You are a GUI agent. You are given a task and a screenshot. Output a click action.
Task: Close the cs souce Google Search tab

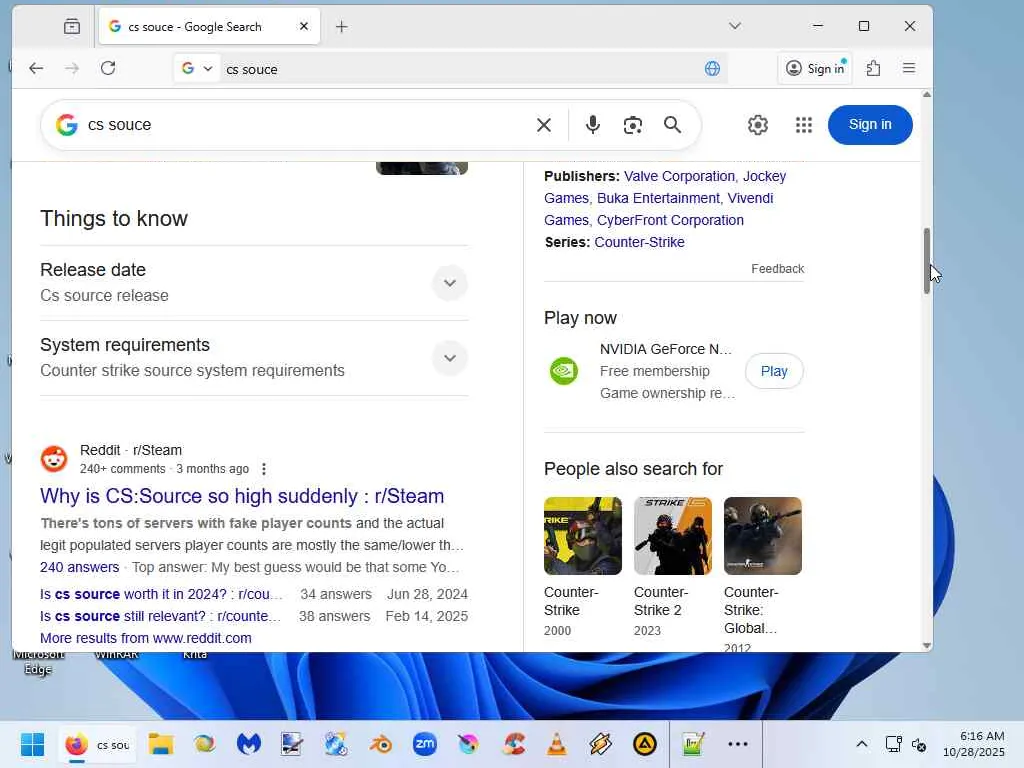(304, 27)
